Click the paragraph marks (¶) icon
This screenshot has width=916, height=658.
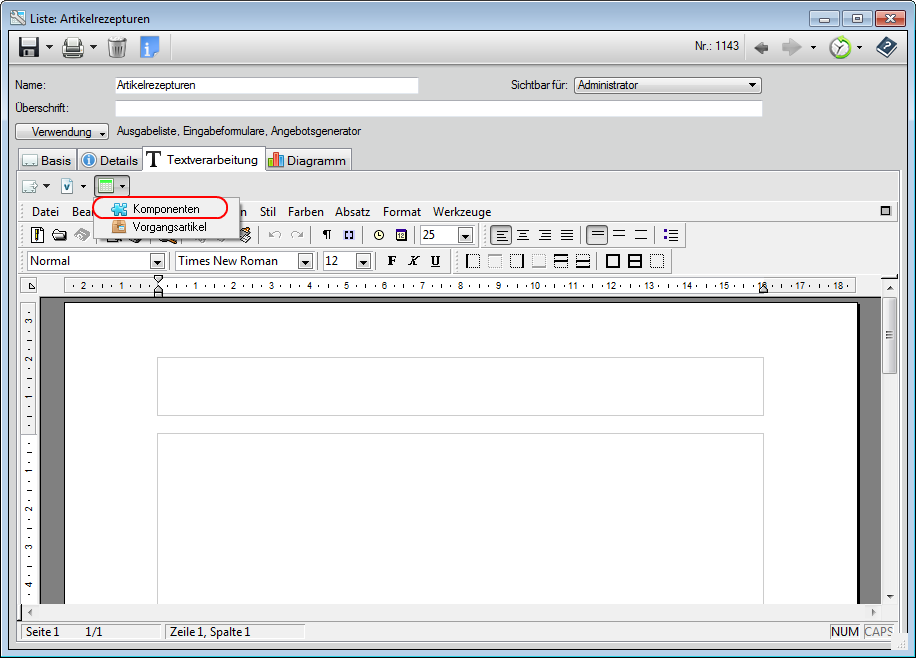coord(327,235)
